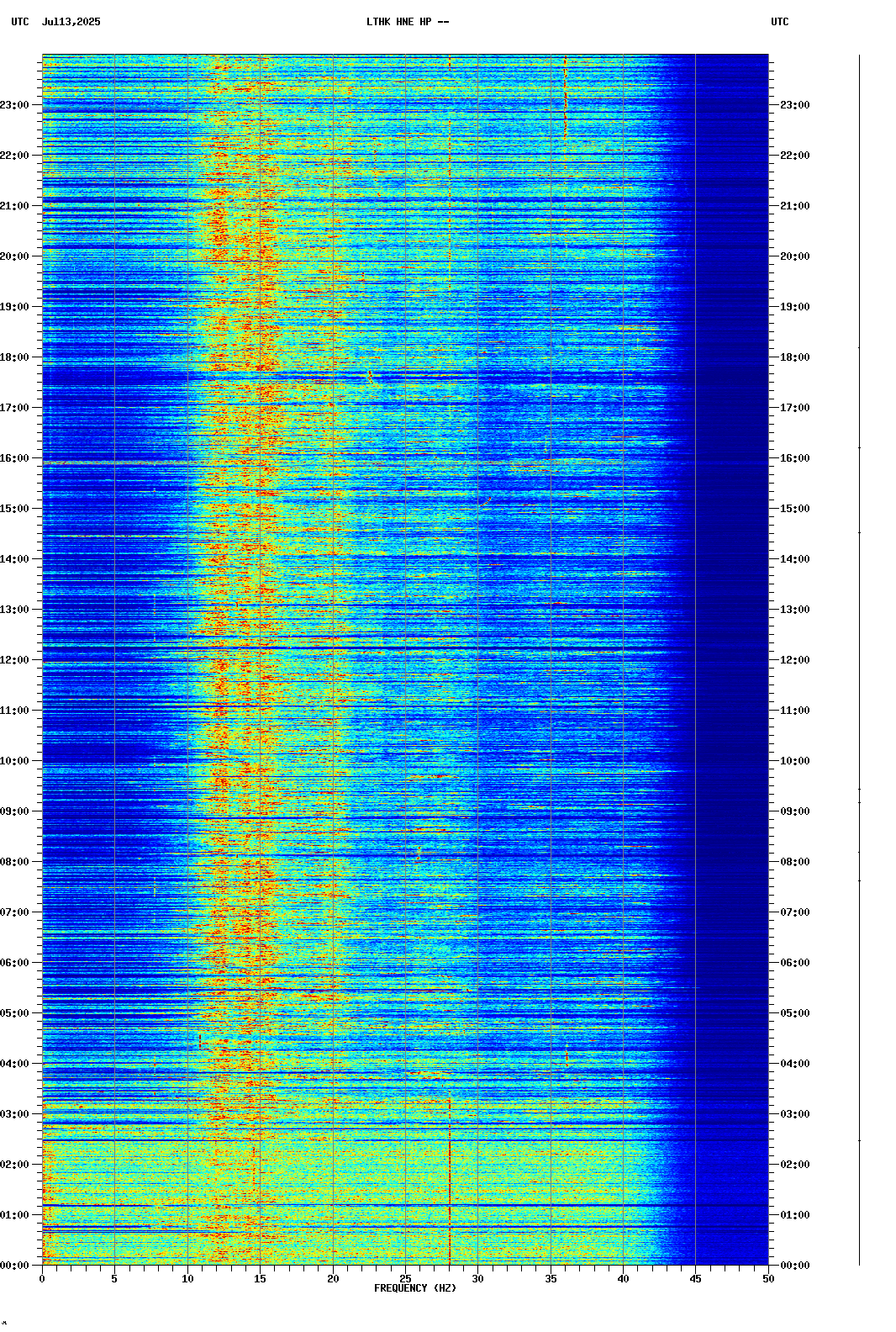Click the '25' frequency tick label
896x1332 pixels.
(x=405, y=1279)
